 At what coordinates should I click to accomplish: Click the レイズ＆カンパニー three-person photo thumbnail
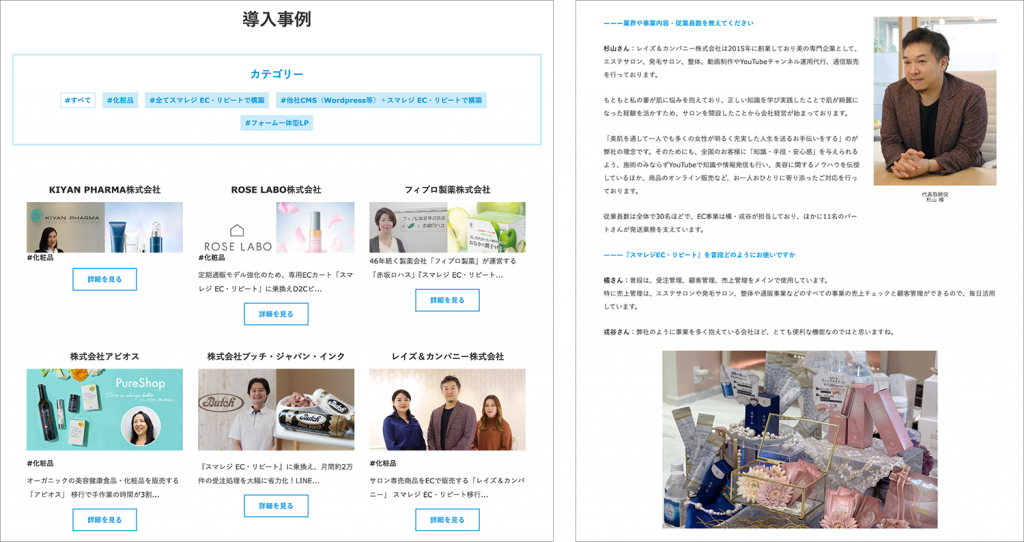(447, 409)
